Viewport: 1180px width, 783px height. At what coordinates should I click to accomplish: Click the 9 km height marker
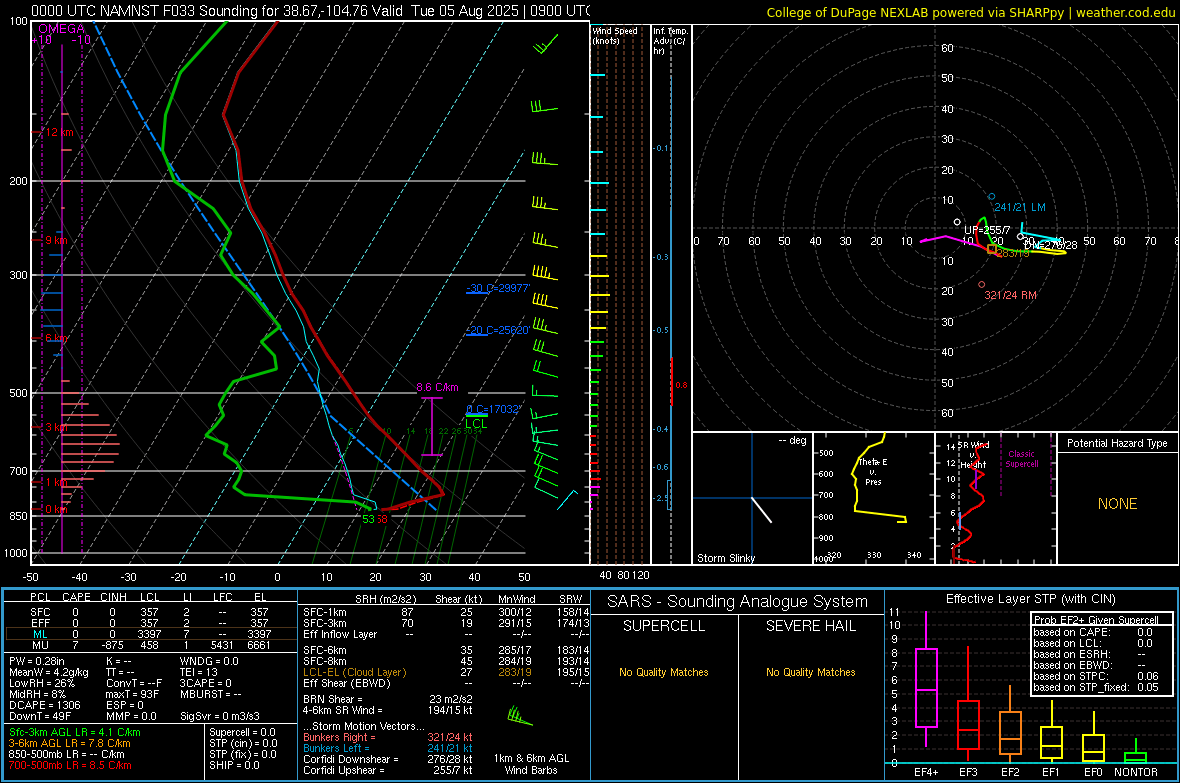pyautogui.click(x=56, y=240)
